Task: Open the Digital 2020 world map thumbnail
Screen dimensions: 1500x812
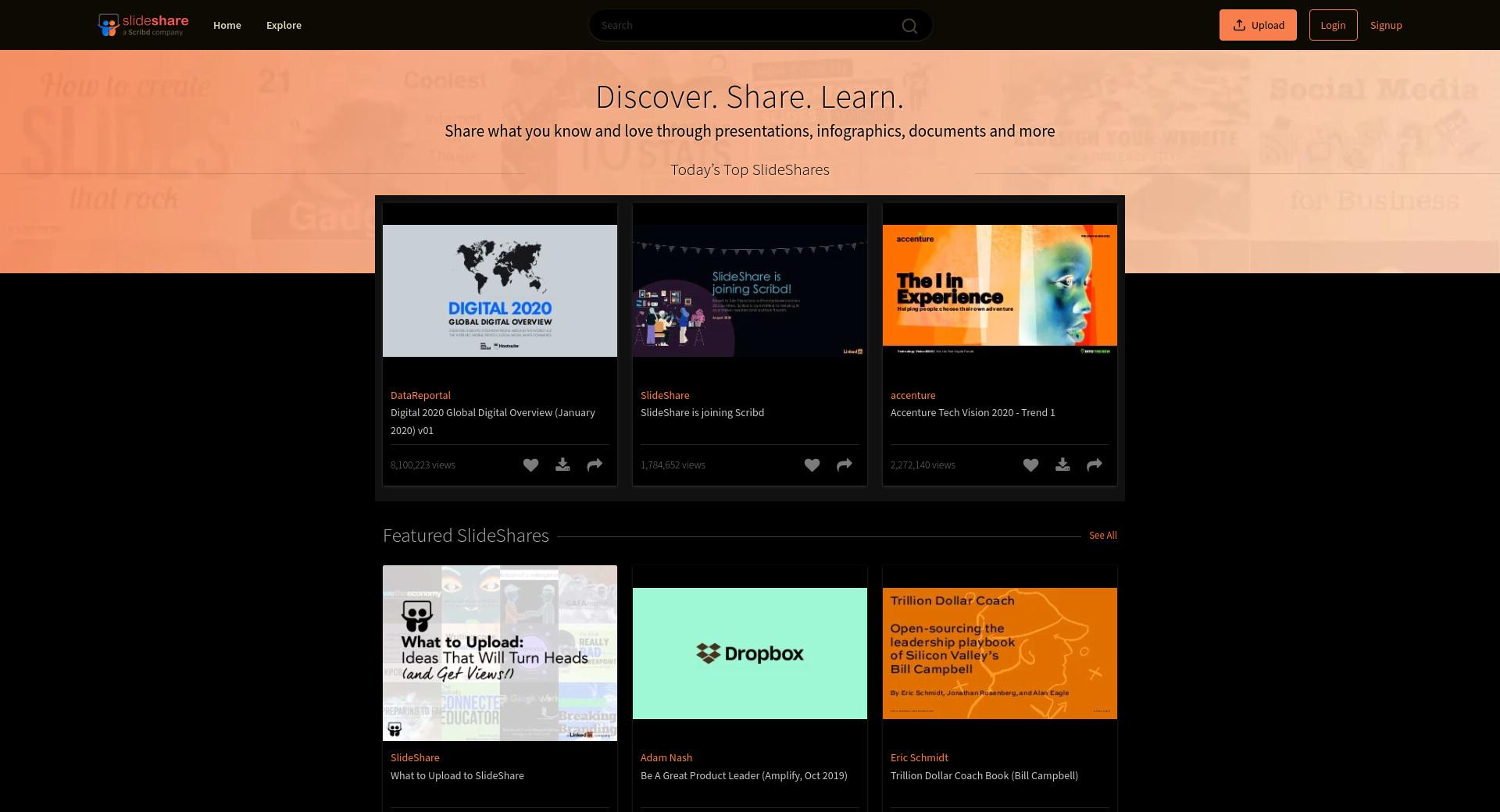Action: click(500, 290)
